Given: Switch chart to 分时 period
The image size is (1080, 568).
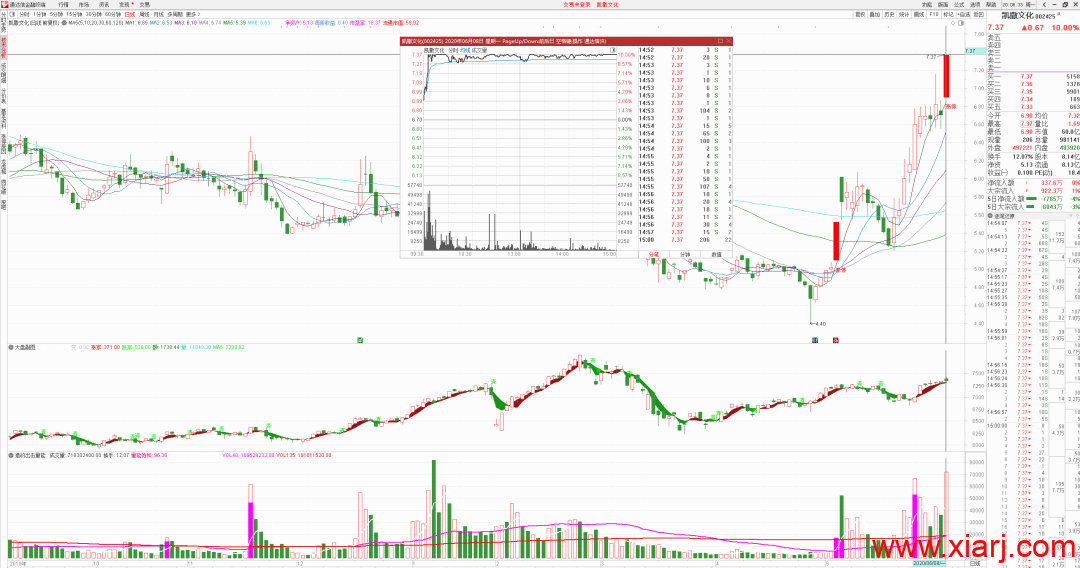Looking at the screenshot, I should tap(24, 14).
